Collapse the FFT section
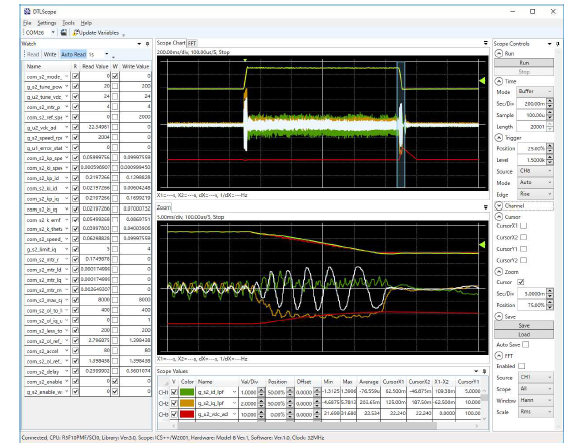583x443 pixels. point(499,356)
